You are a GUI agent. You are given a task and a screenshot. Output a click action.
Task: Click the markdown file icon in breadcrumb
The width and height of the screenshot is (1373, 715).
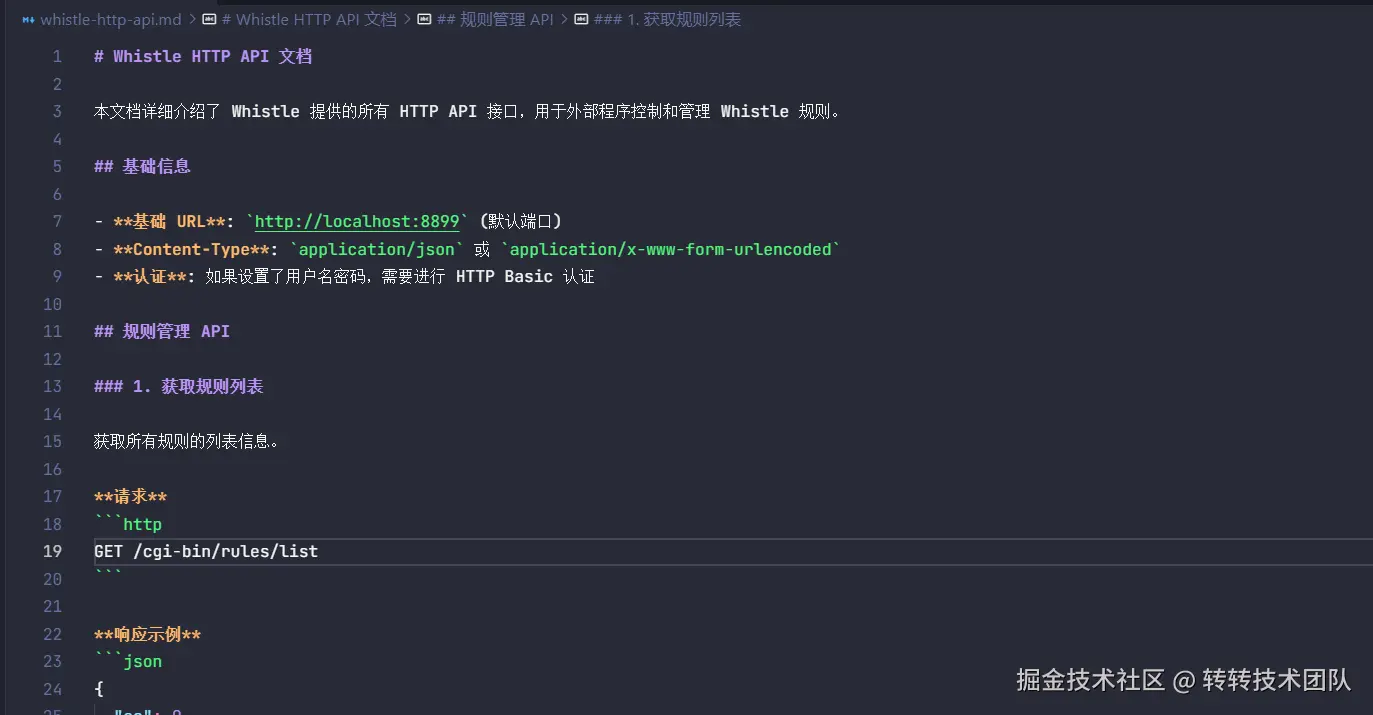29,20
